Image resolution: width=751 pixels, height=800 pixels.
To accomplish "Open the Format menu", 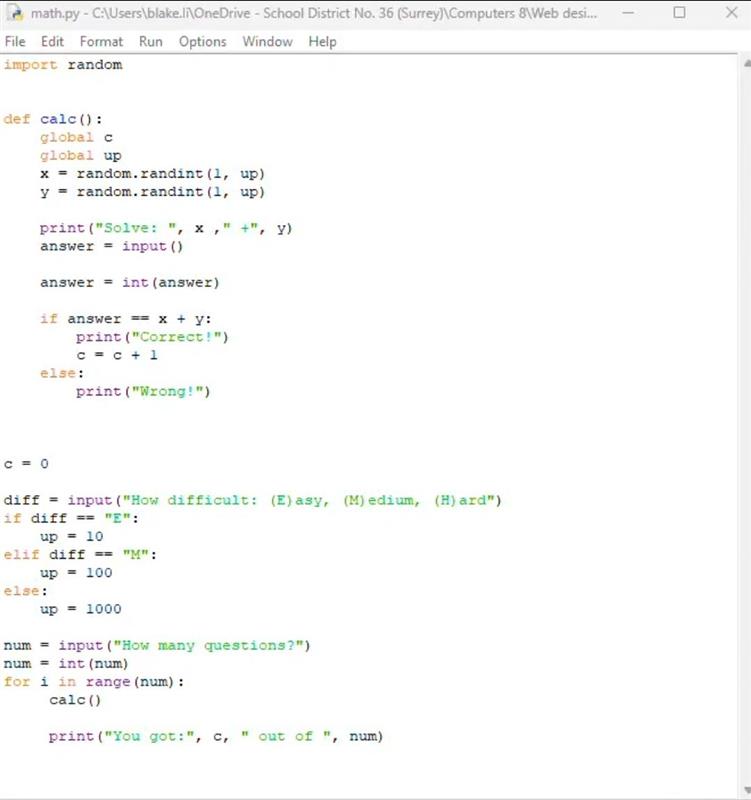I will pos(101,41).
